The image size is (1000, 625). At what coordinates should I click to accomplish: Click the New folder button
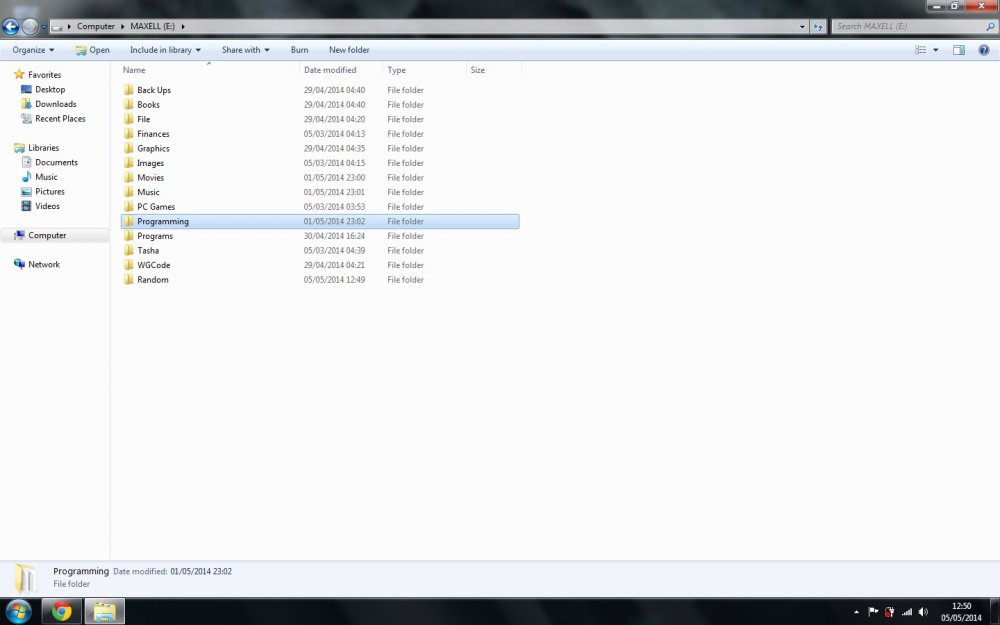tap(349, 50)
